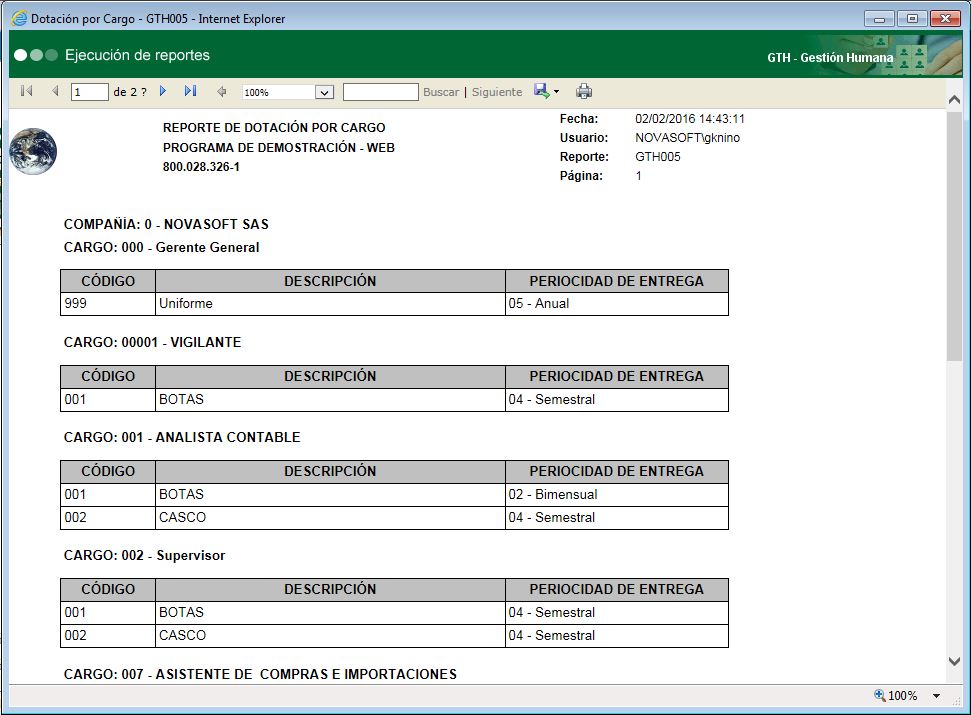Click date value '02/02/2016 14:43:11'
This screenshot has height=715, width=971.
(x=690, y=118)
